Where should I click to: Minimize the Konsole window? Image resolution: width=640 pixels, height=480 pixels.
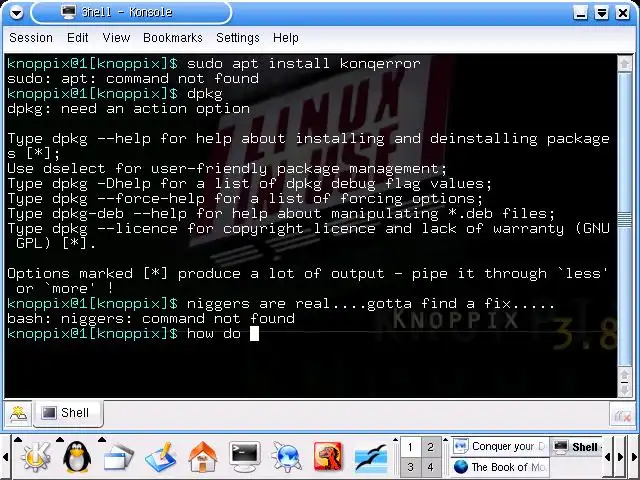[x=580, y=13]
